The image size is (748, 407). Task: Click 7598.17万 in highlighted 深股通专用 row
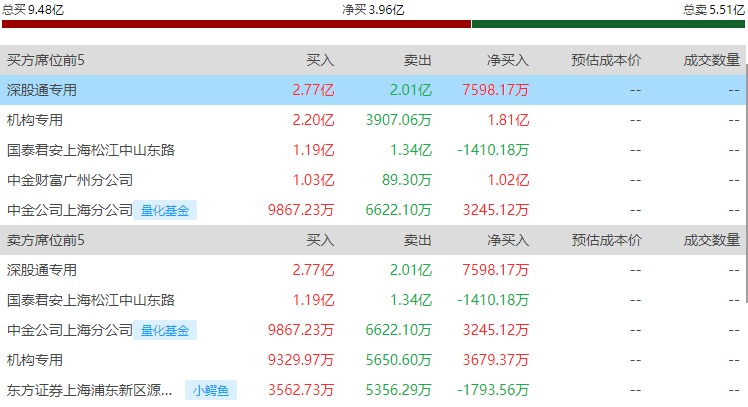coord(496,90)
